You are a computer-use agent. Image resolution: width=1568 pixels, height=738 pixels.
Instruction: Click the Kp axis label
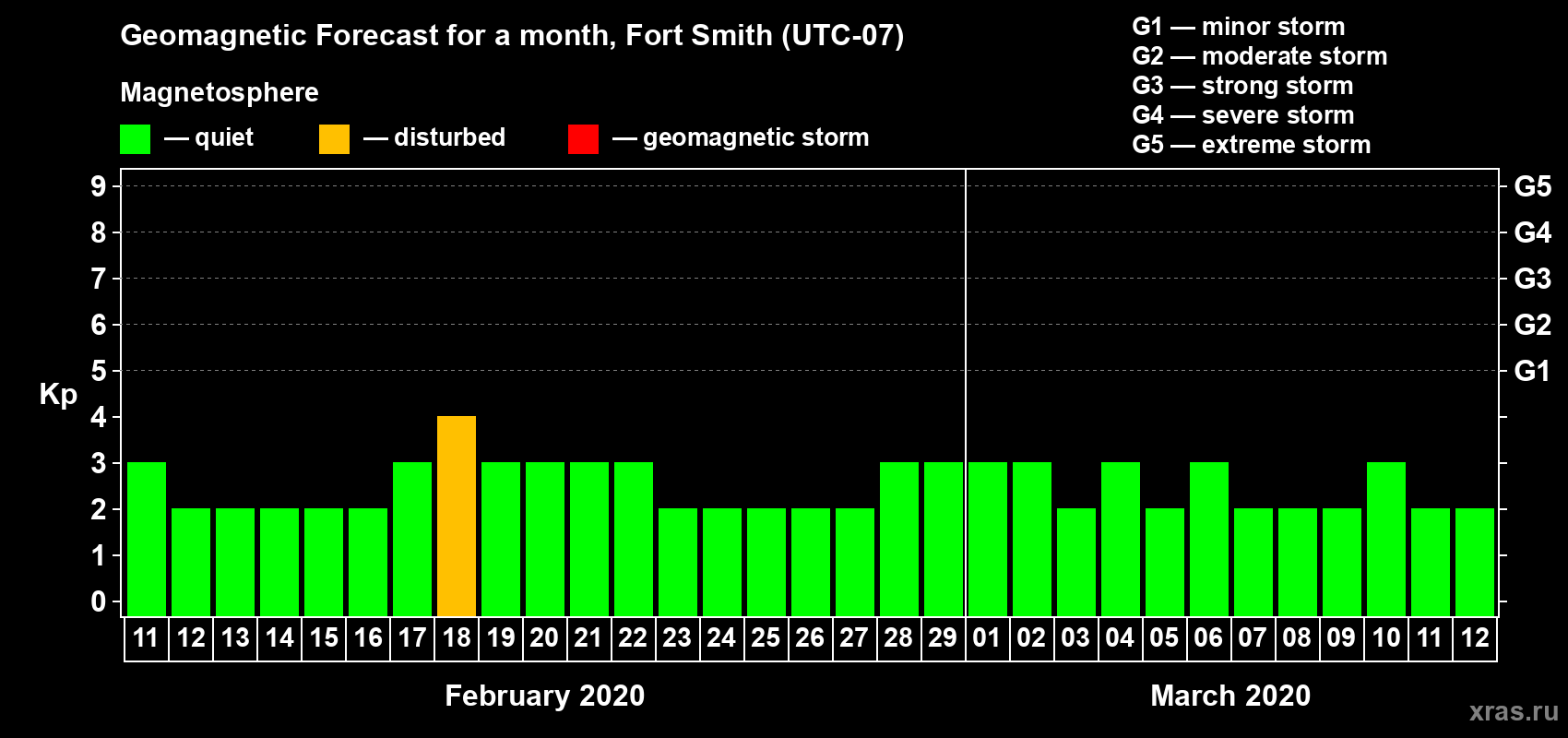[x=58, y=395]
